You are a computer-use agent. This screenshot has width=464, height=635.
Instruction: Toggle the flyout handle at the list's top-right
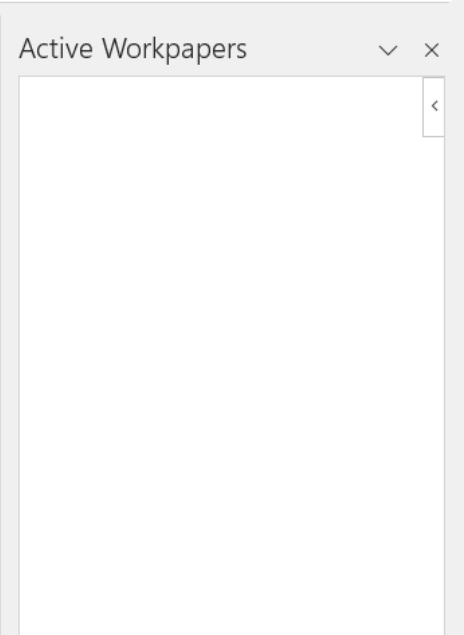434,107
